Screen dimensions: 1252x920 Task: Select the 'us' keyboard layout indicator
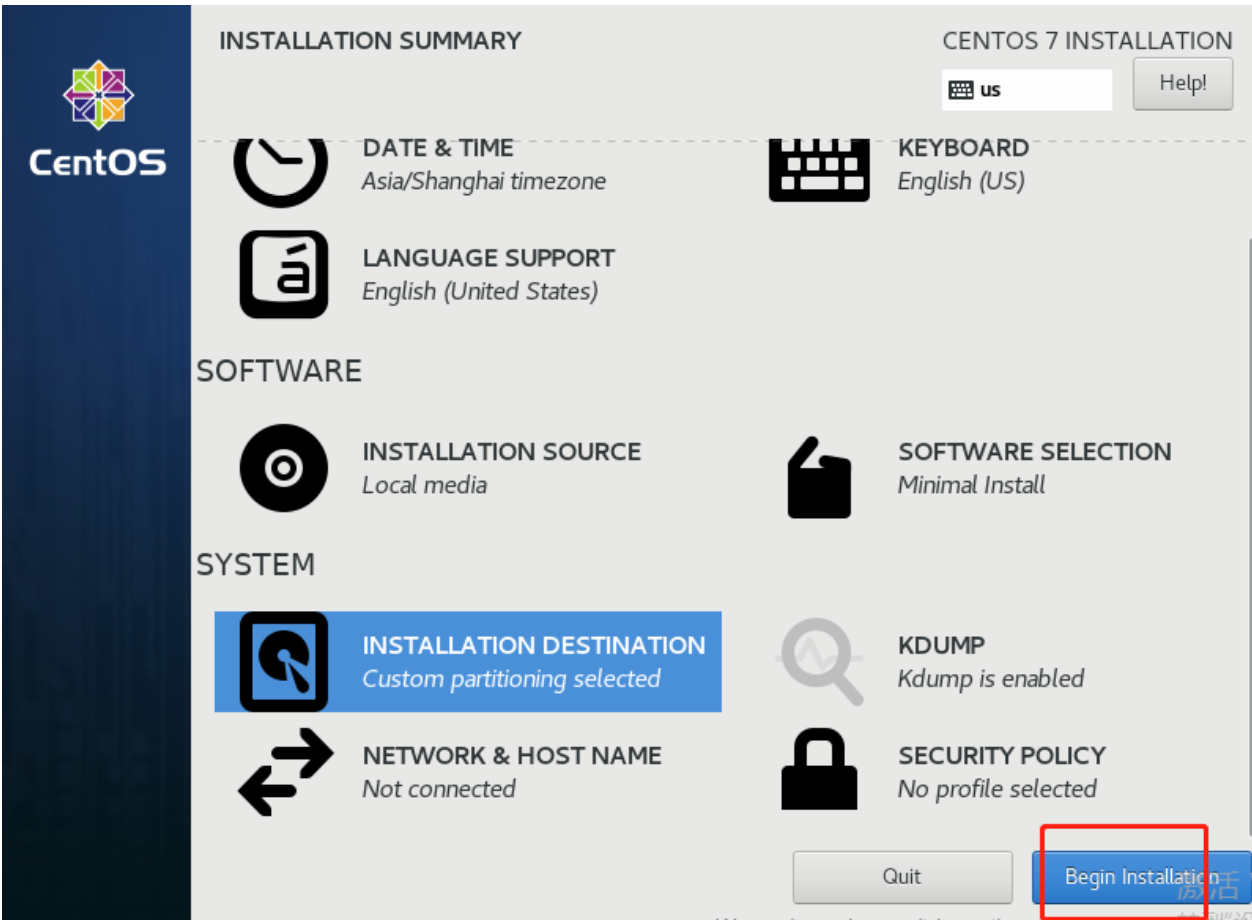(x=1027, y=90)
